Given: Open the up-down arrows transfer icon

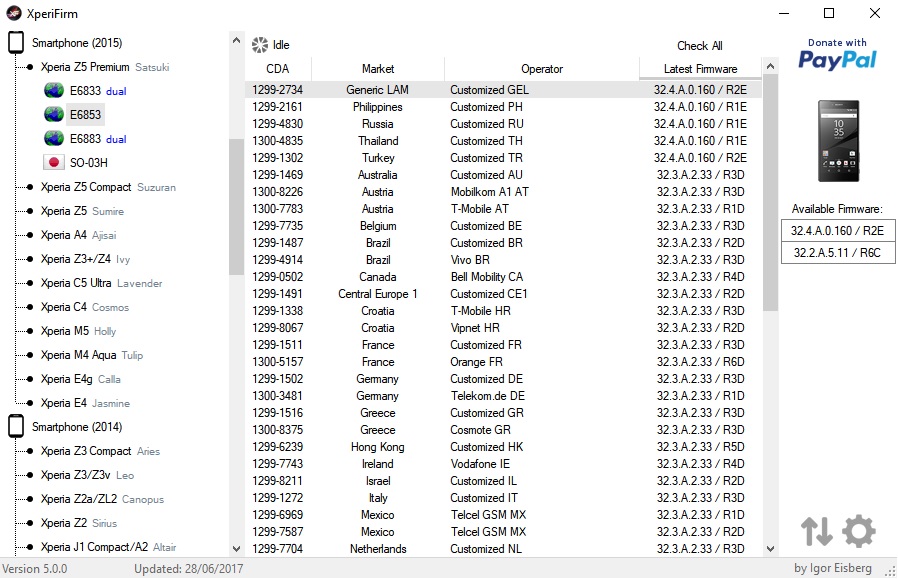Looking at the screenshot, I should pos(817,531).
